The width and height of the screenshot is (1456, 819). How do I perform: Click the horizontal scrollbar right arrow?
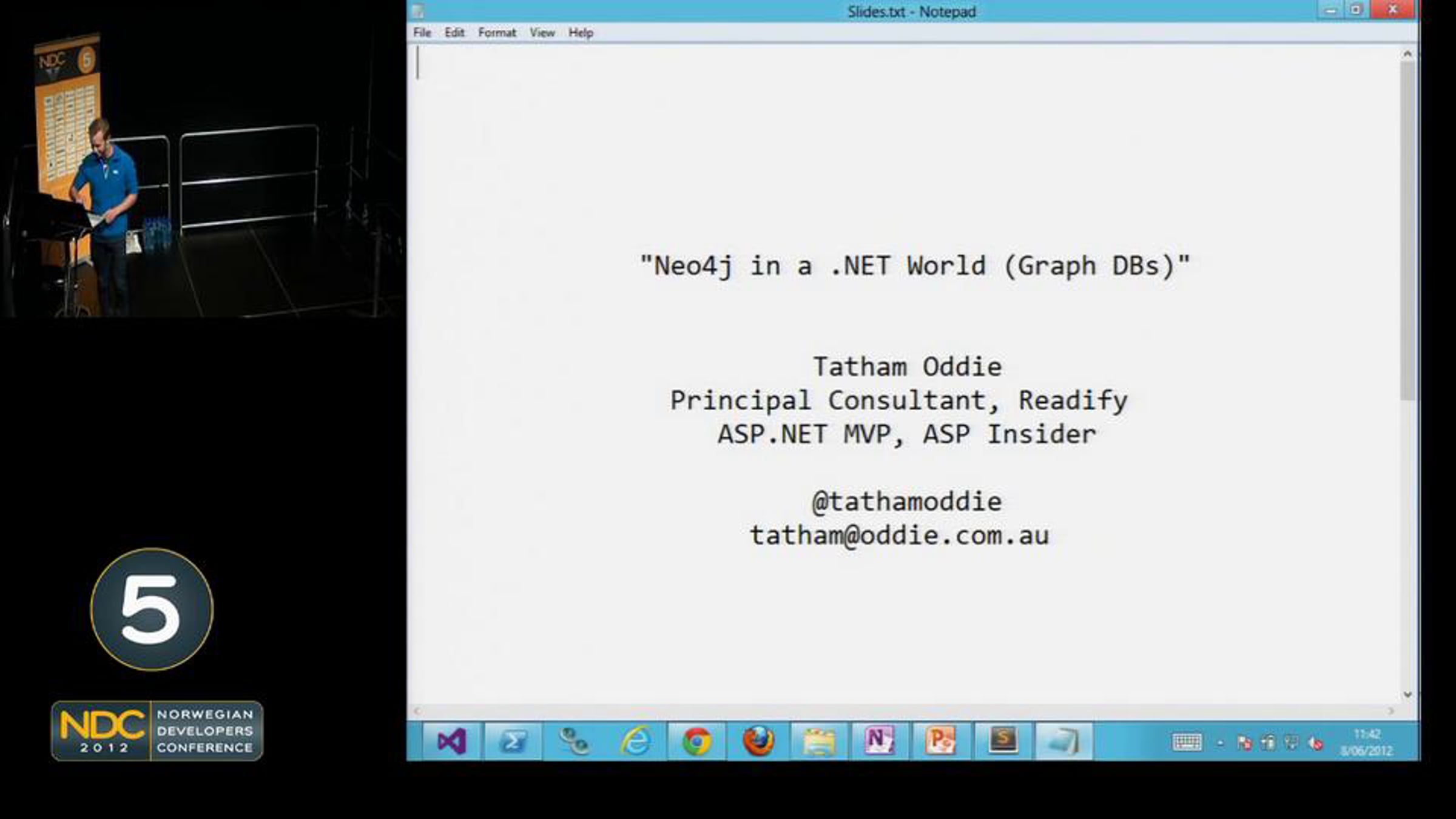(1390, 710)
